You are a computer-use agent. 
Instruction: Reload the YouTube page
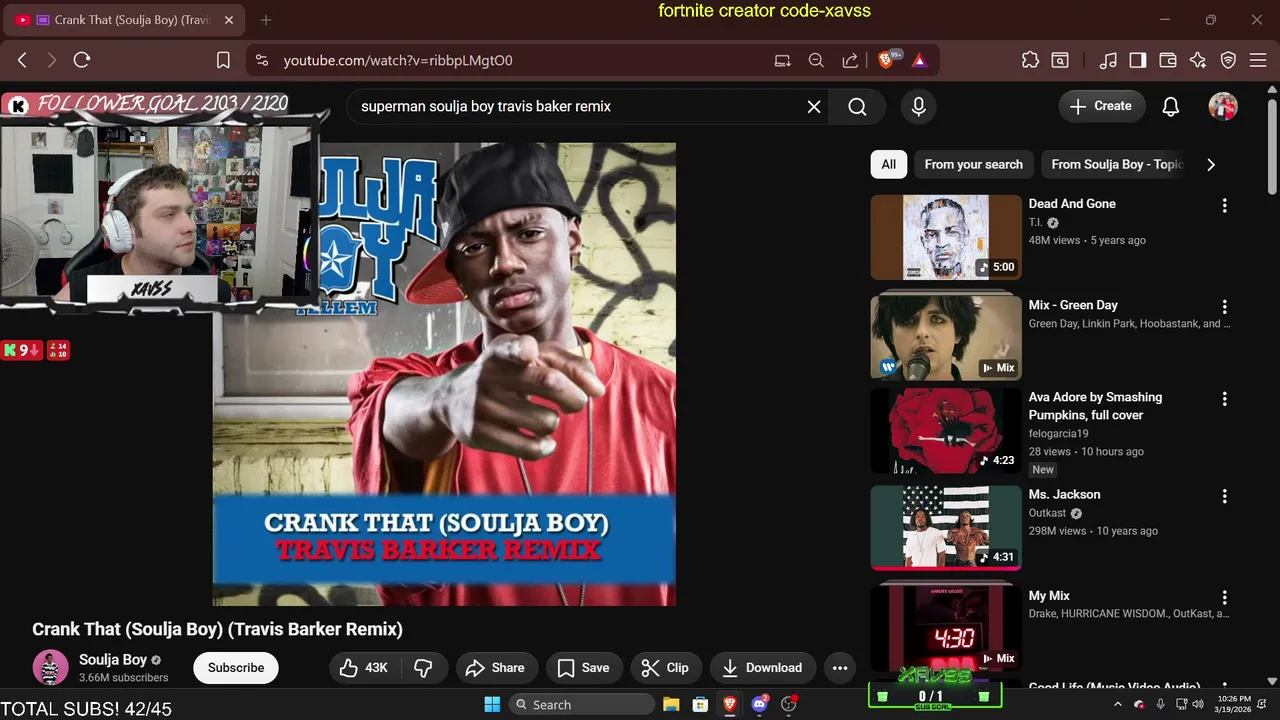pyautogui.click(x=82, y=60)
